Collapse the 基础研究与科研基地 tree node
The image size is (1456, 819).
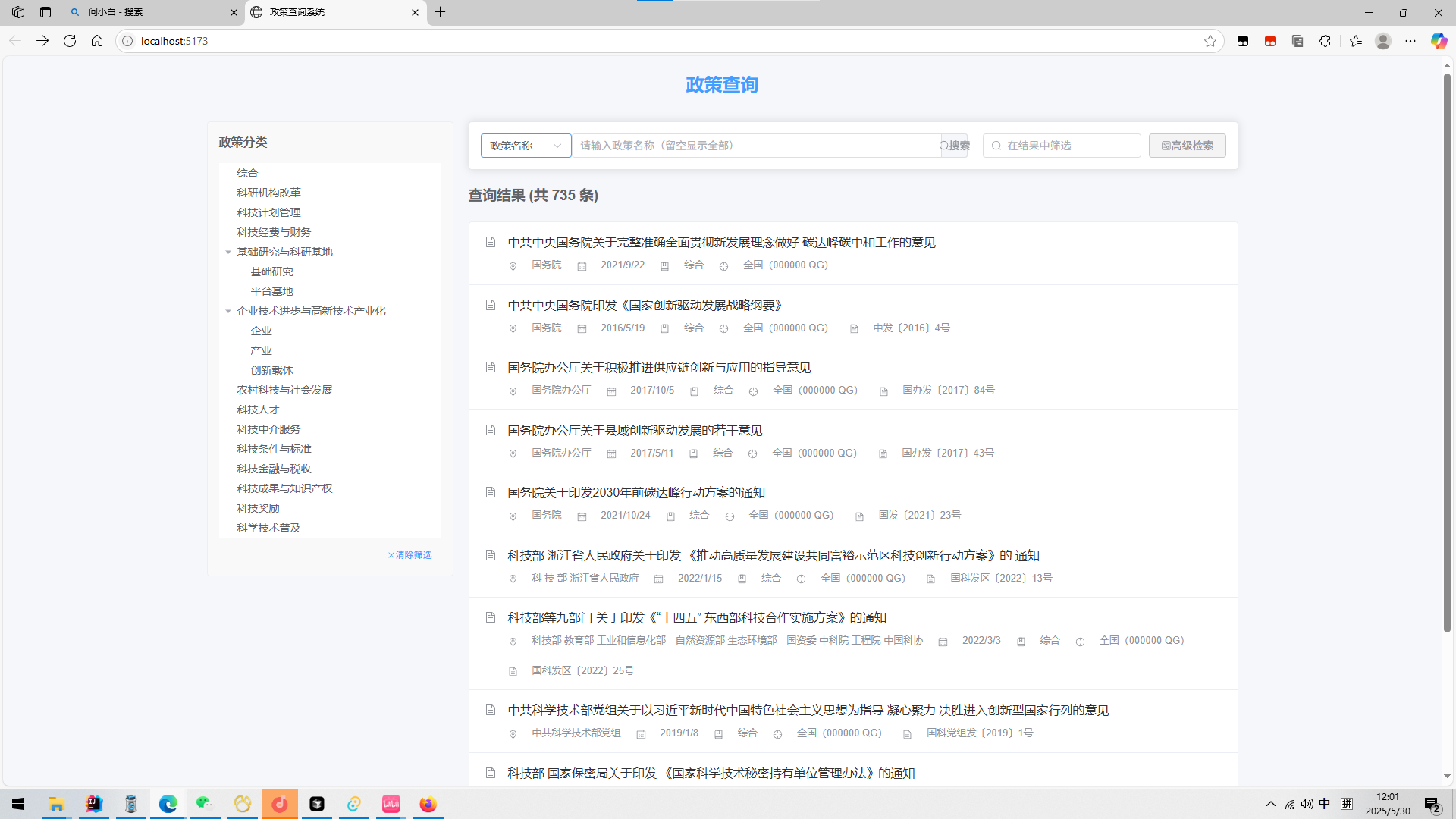pyautogui.click(x=228, y=252)
